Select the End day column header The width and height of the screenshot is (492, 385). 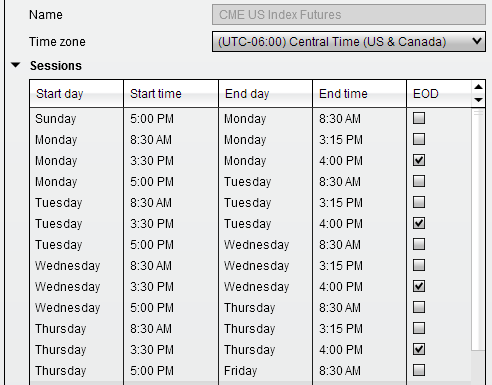coord(265,94)
